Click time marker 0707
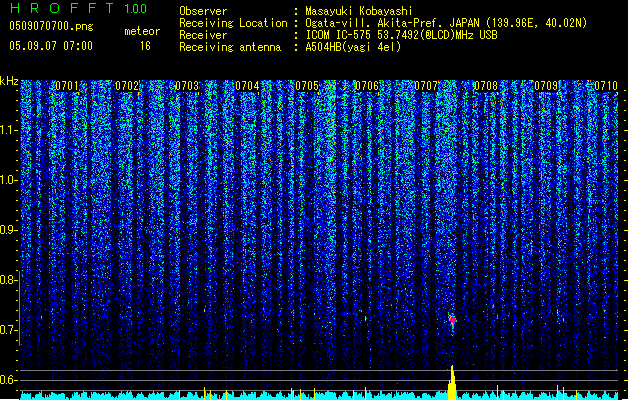The height and width of the screenshot is (400, 629). point(426,86)
